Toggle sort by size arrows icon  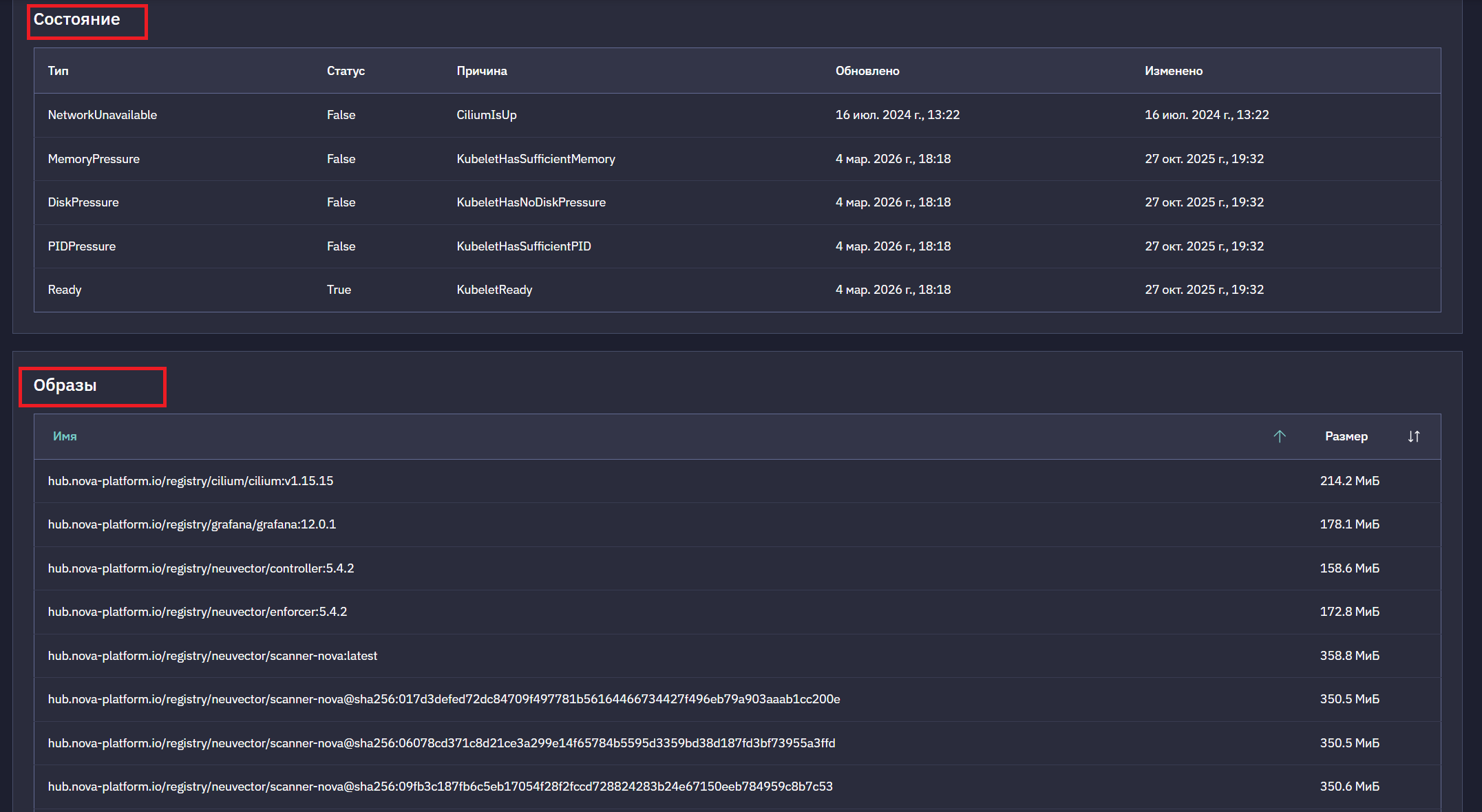[1414, 436]
